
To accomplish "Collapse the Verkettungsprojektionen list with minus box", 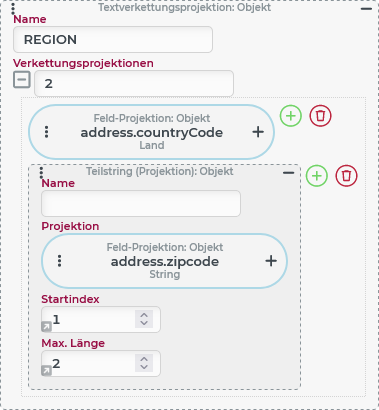I will [22, 80].
